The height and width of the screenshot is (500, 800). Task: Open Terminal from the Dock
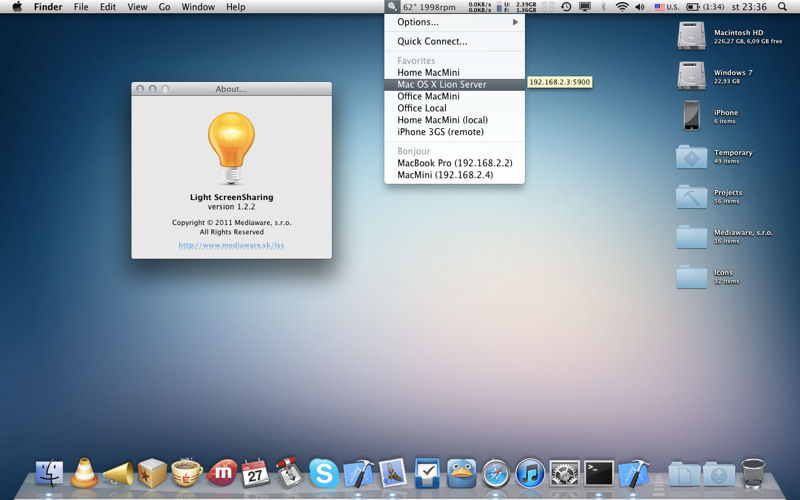click(x=598, y=473)
